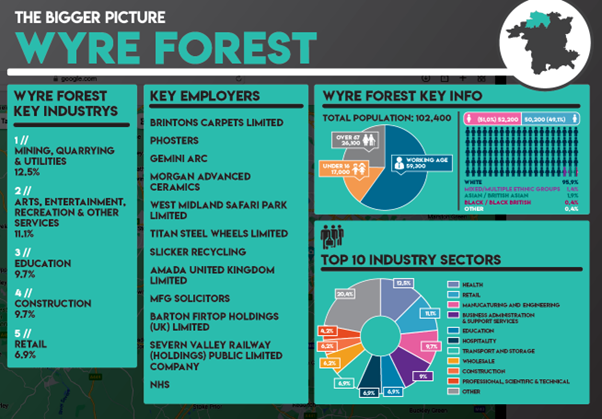Click the Top 10 Industry Sectors heading

tap(411, 260)
